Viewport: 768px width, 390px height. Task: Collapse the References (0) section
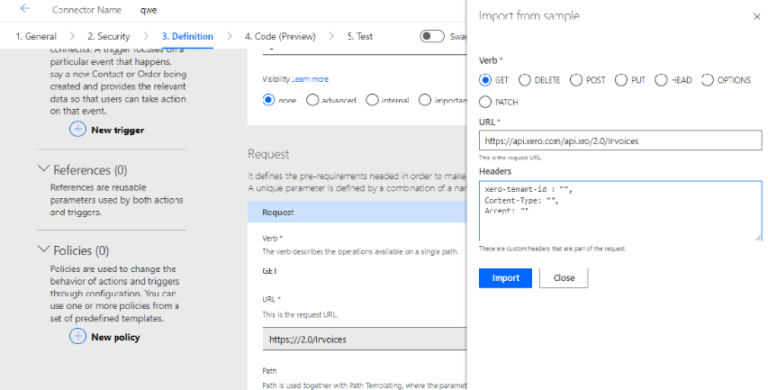[x=44, y=169]
